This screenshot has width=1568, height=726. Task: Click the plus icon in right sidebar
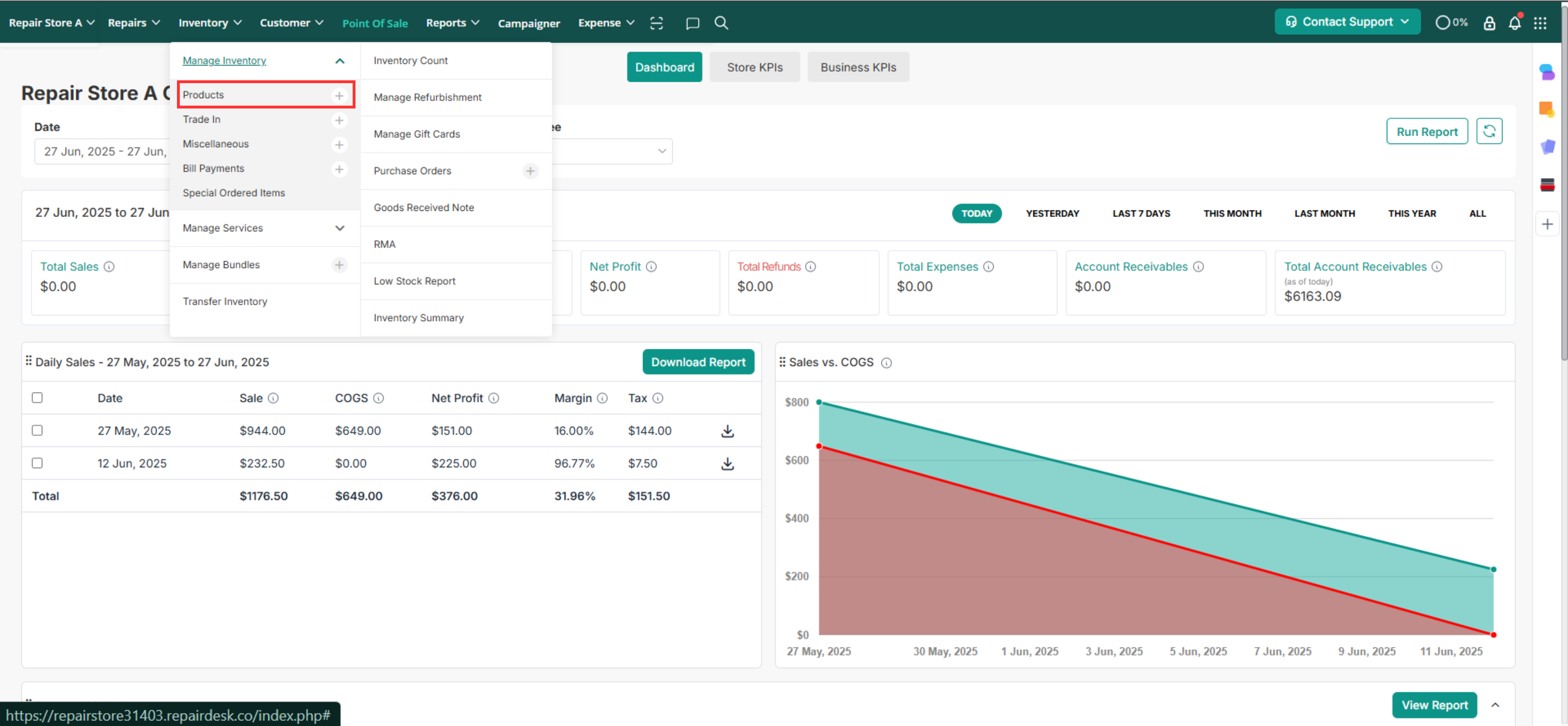1547,224
